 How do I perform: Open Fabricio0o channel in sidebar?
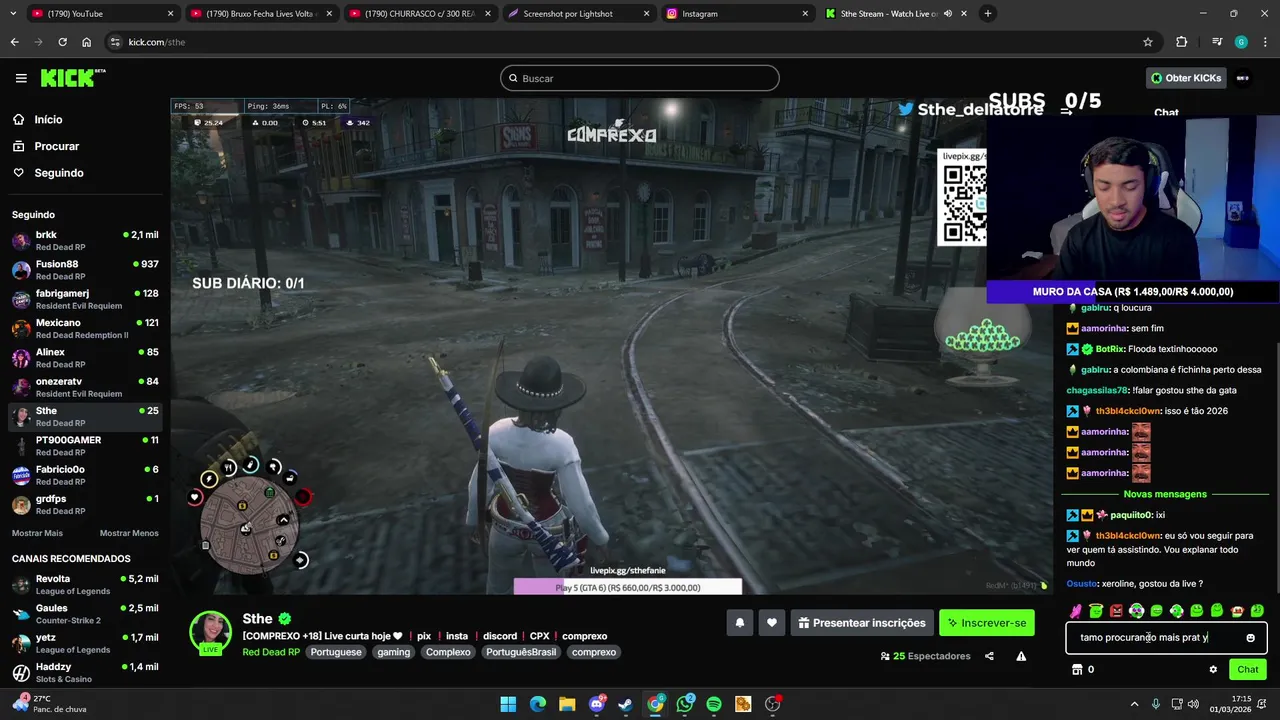[85, 475]
